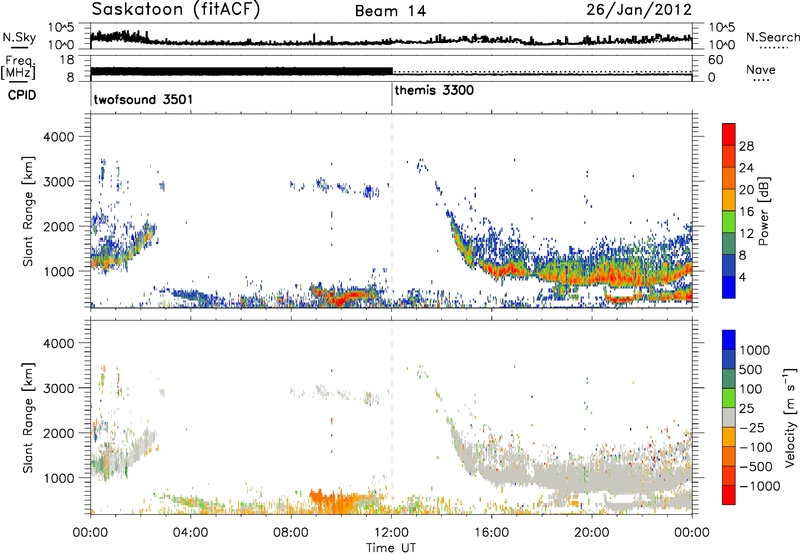Image resolution: width=800 pixels, height=554 pixels.
Task: Click the '-1000' tick on Velocity colorbar
Action: [759, 486]
